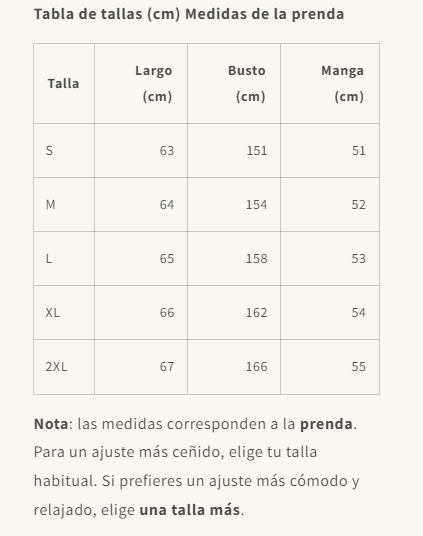The image size is (423, 536).
Task: Click the Largo (cm) column header
Action: tap(141, 83)
